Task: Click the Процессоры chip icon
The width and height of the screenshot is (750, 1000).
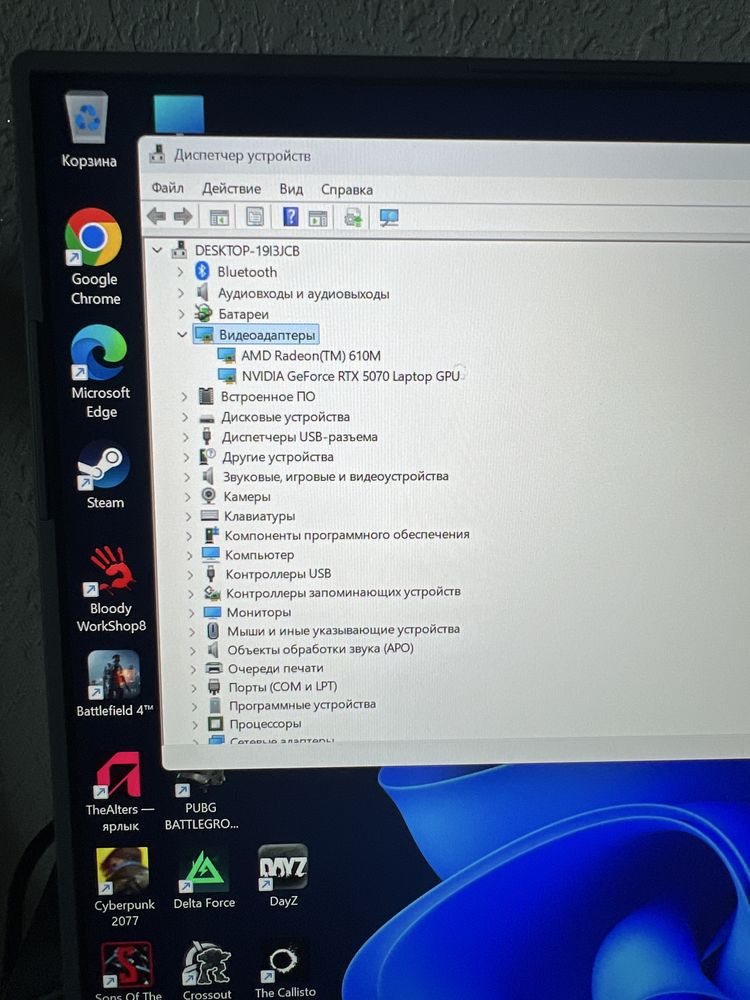Action: 216,723
